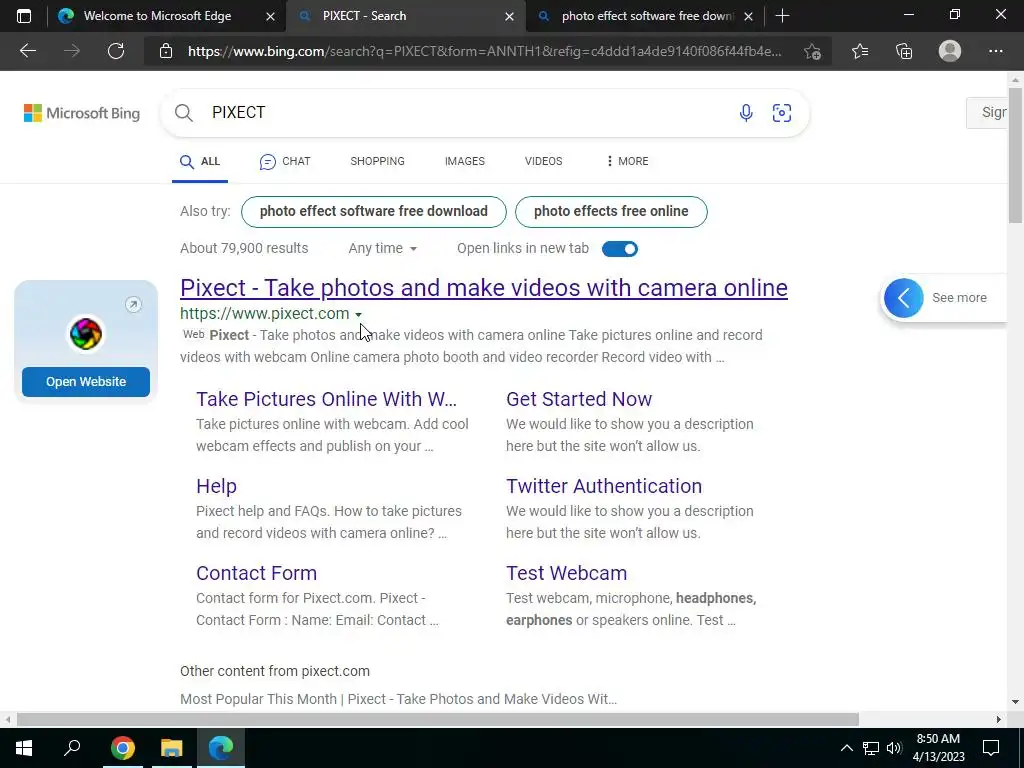Refresh the current page
This screenshot has height=768, width=1024.
click(116, 51)
